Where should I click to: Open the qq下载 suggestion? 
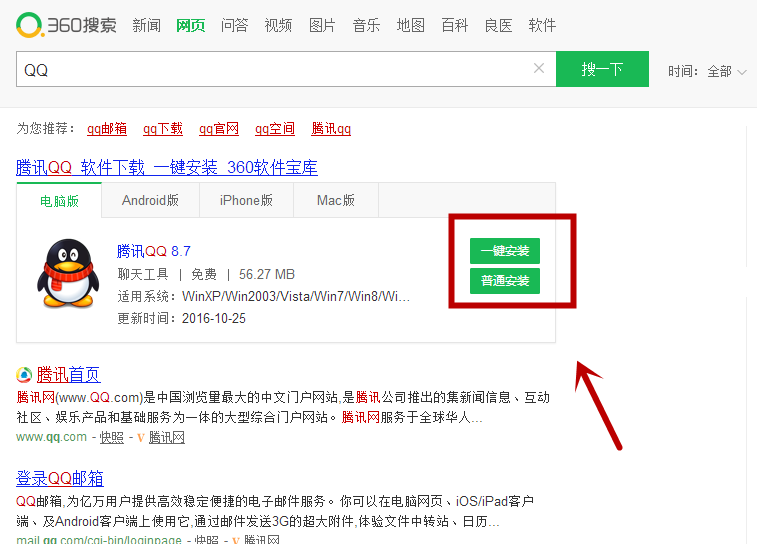[163, 129]
